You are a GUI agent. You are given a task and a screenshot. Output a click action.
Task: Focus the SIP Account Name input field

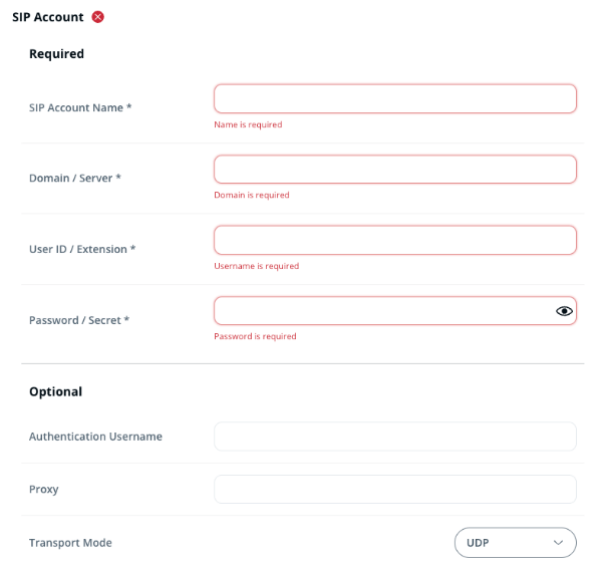[395, 99]
